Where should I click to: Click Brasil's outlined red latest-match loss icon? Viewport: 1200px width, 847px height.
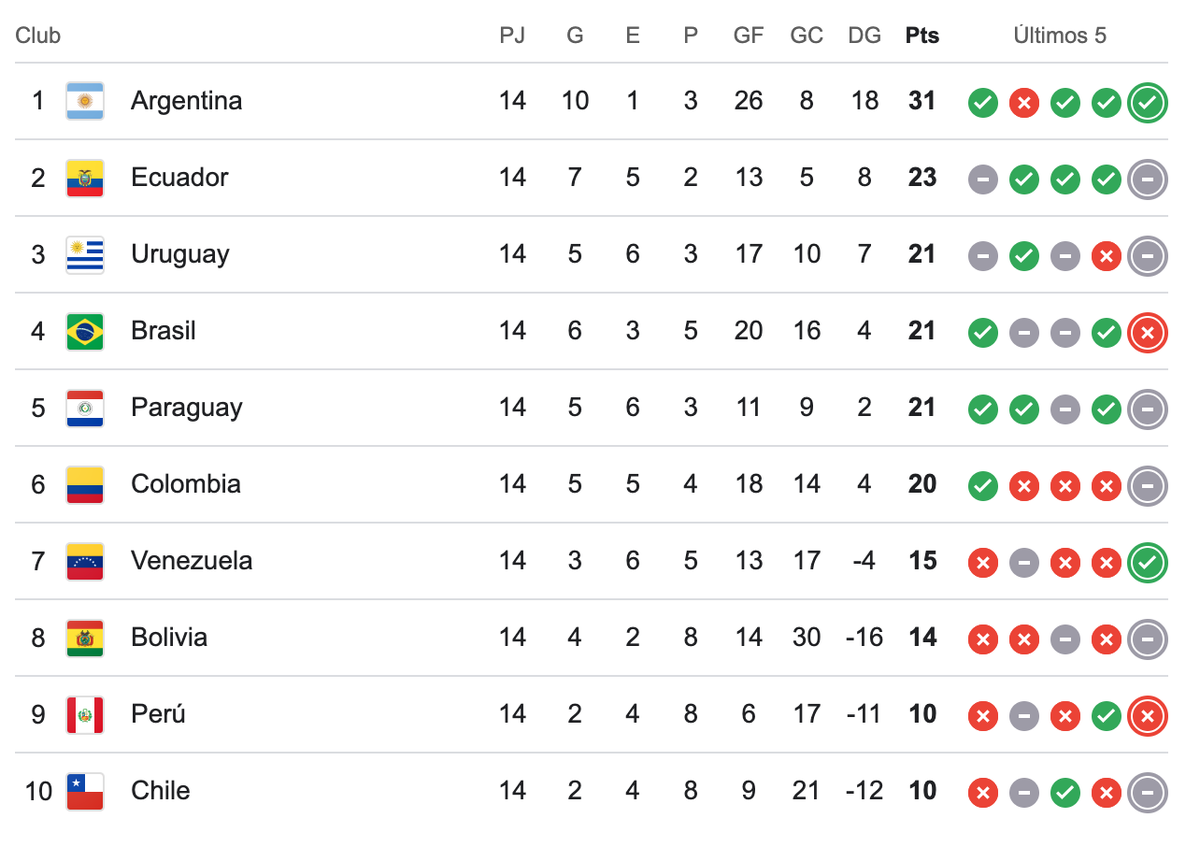1147,332
